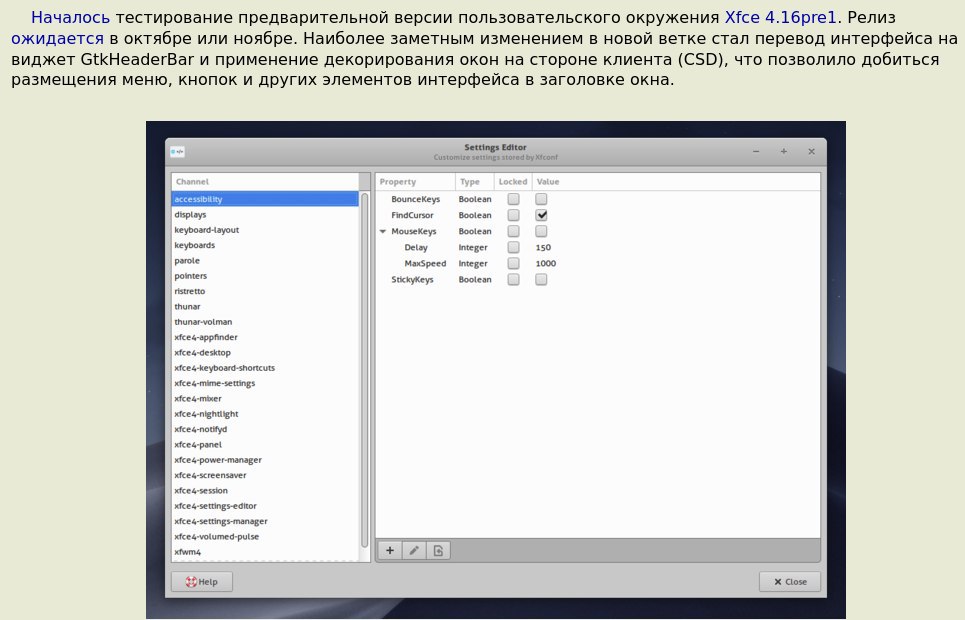Toggle Locked checkbox for FindCursor
This screenshot has height=620, width=965.
(513, 215)
